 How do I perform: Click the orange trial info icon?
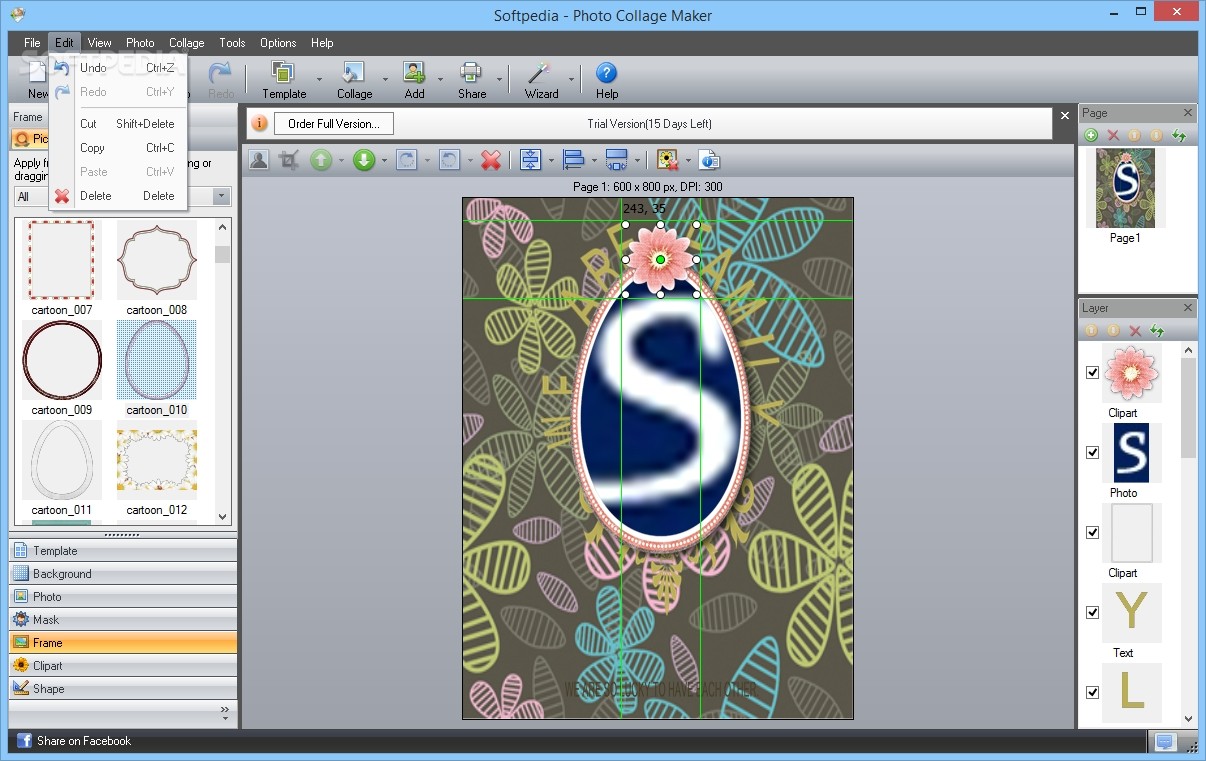[259, 123]
